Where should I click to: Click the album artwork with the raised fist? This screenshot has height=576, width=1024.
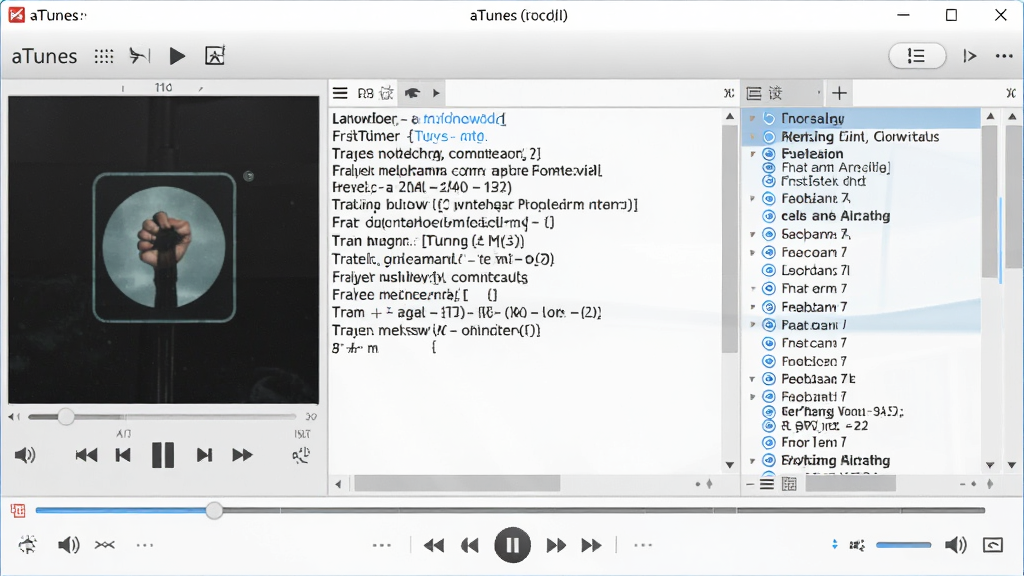click(x=164, y=248)
